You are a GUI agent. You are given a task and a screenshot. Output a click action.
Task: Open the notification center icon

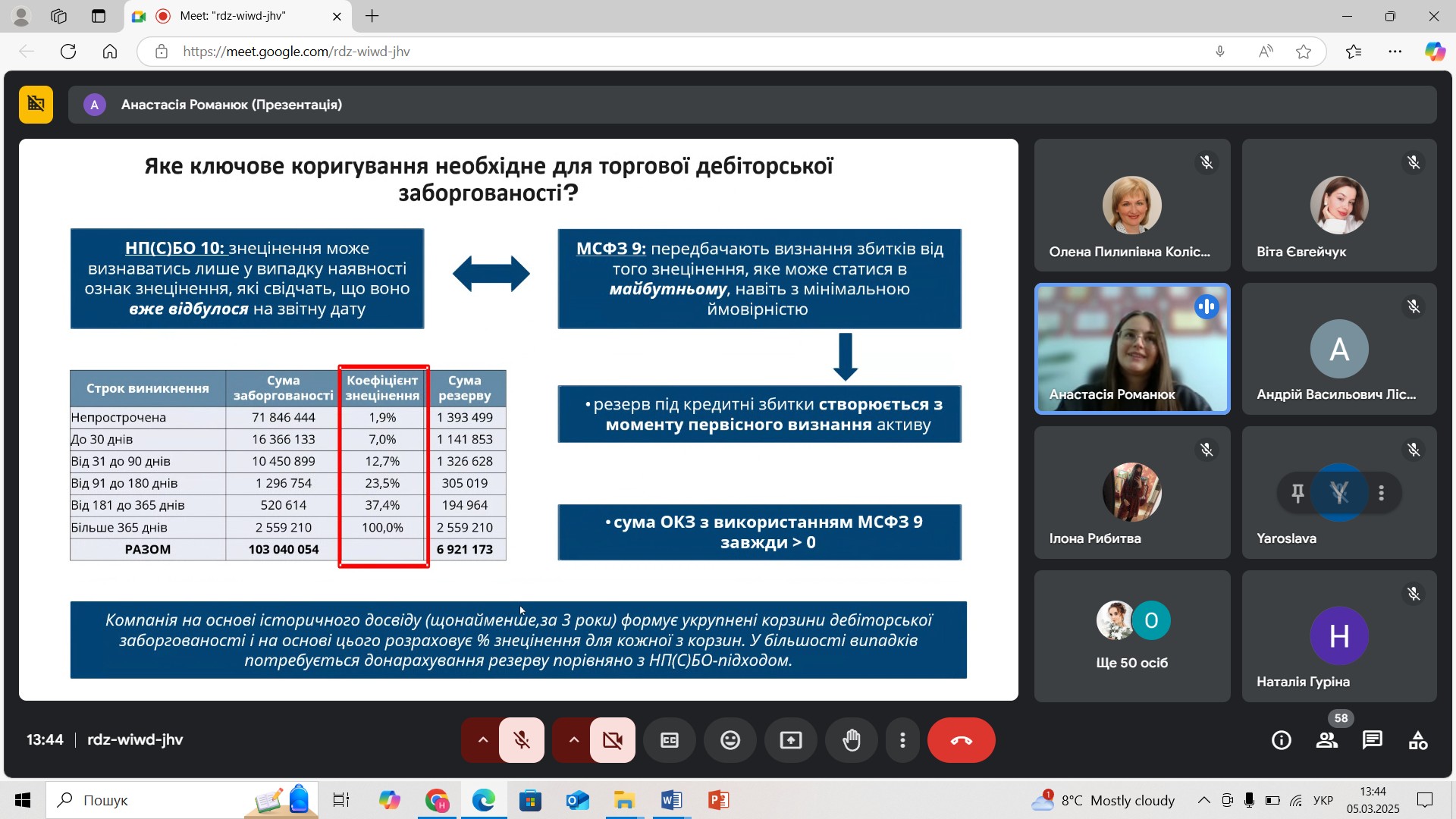[1425, 800]
